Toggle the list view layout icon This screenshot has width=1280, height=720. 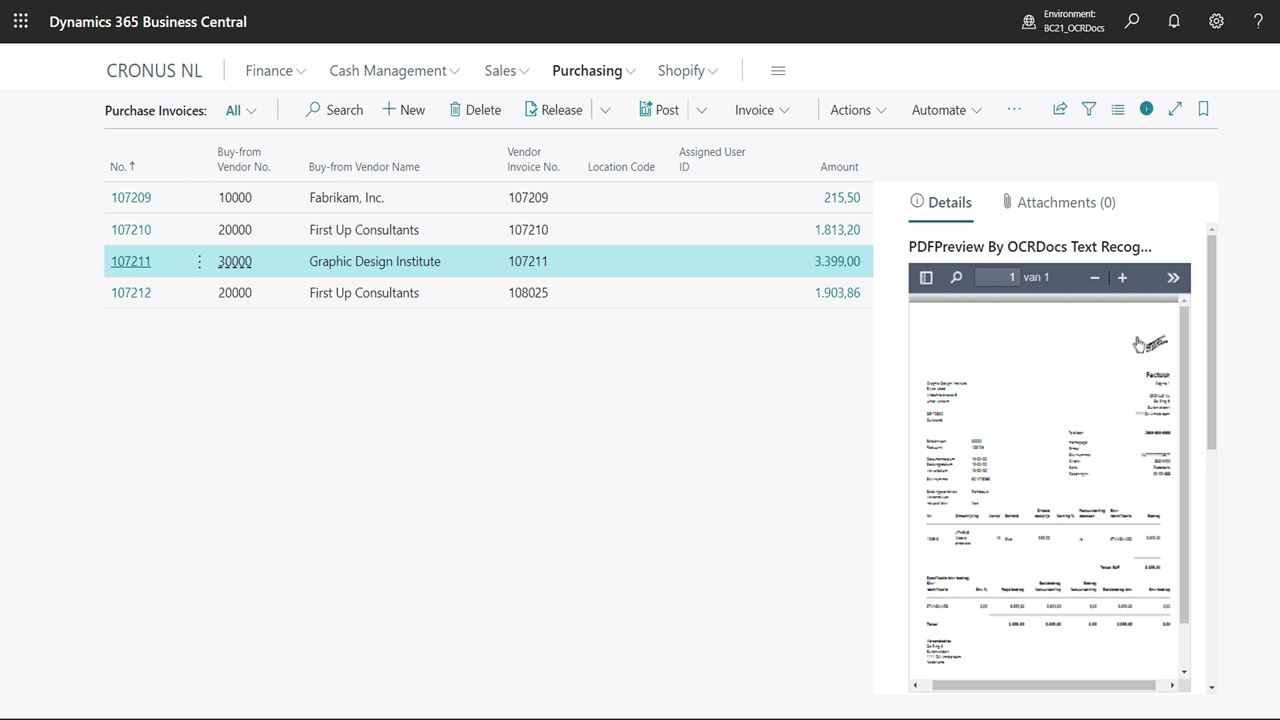tap(1118, 109)
